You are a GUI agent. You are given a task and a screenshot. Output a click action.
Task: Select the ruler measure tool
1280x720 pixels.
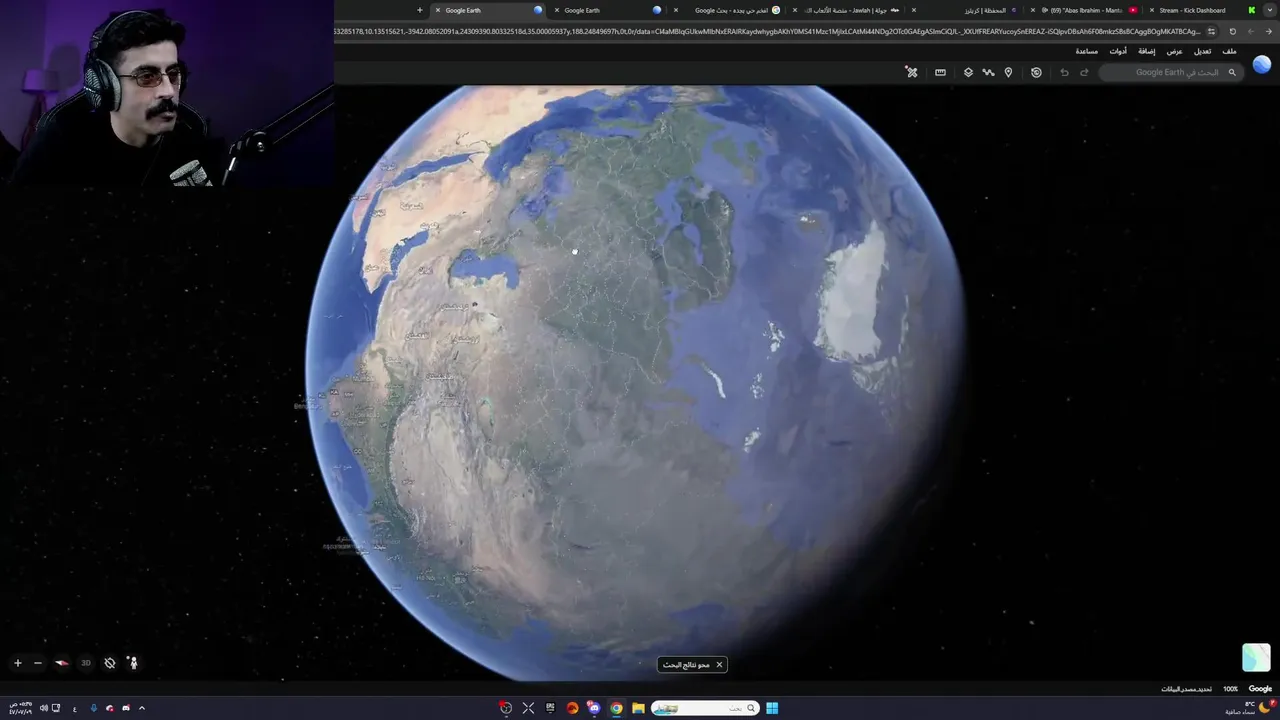point(940,72)
